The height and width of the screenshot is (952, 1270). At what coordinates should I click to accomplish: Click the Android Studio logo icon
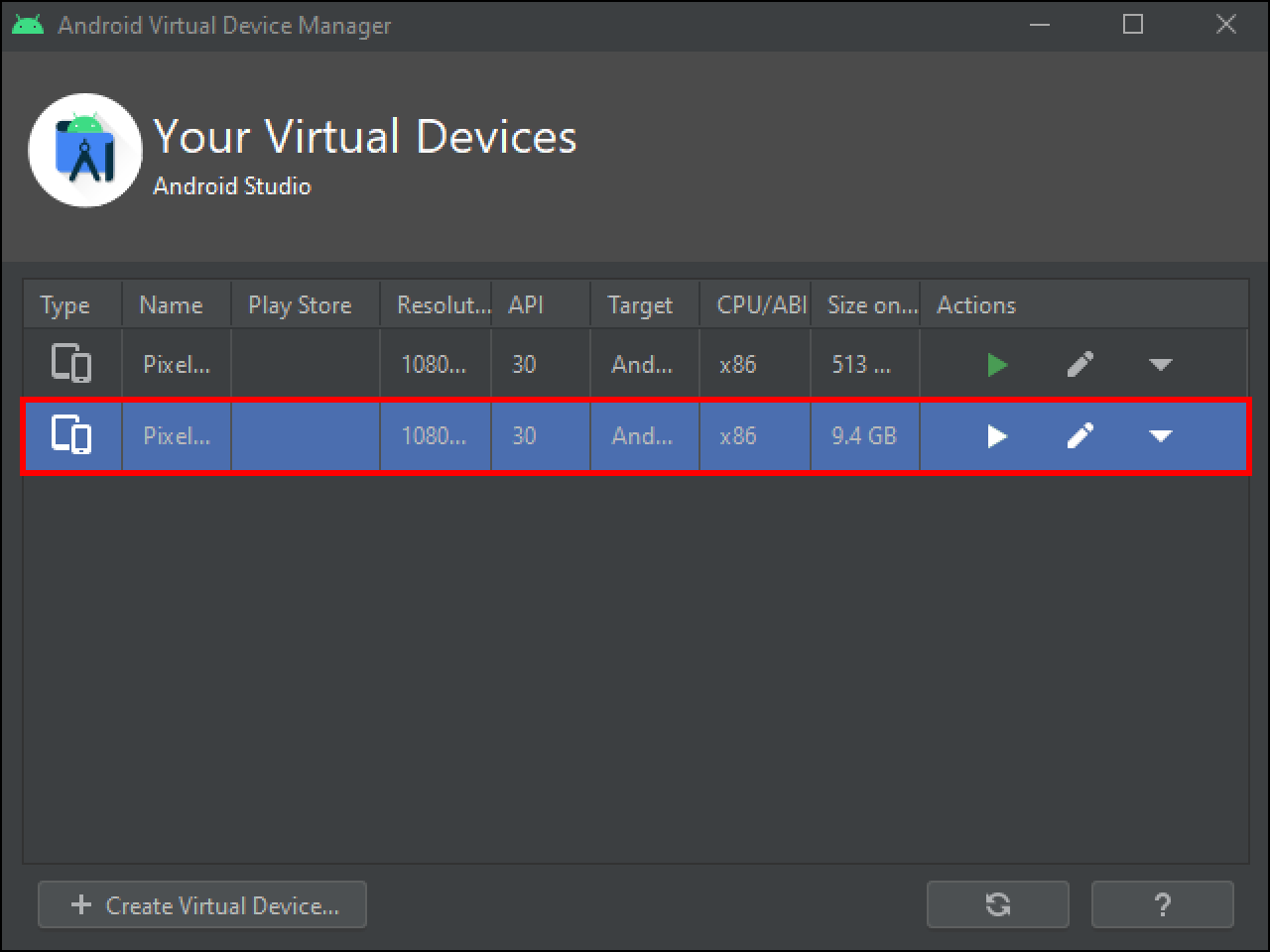(85, 151)
